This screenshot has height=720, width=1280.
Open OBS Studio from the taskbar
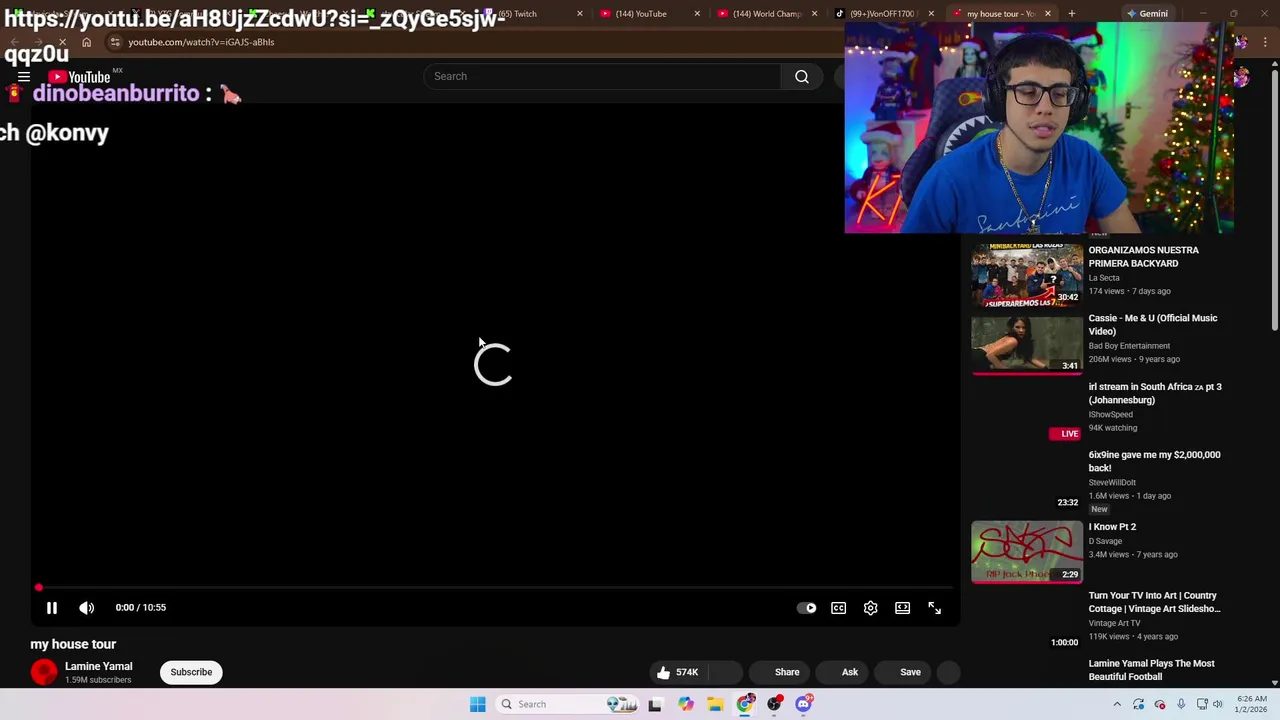774,704
